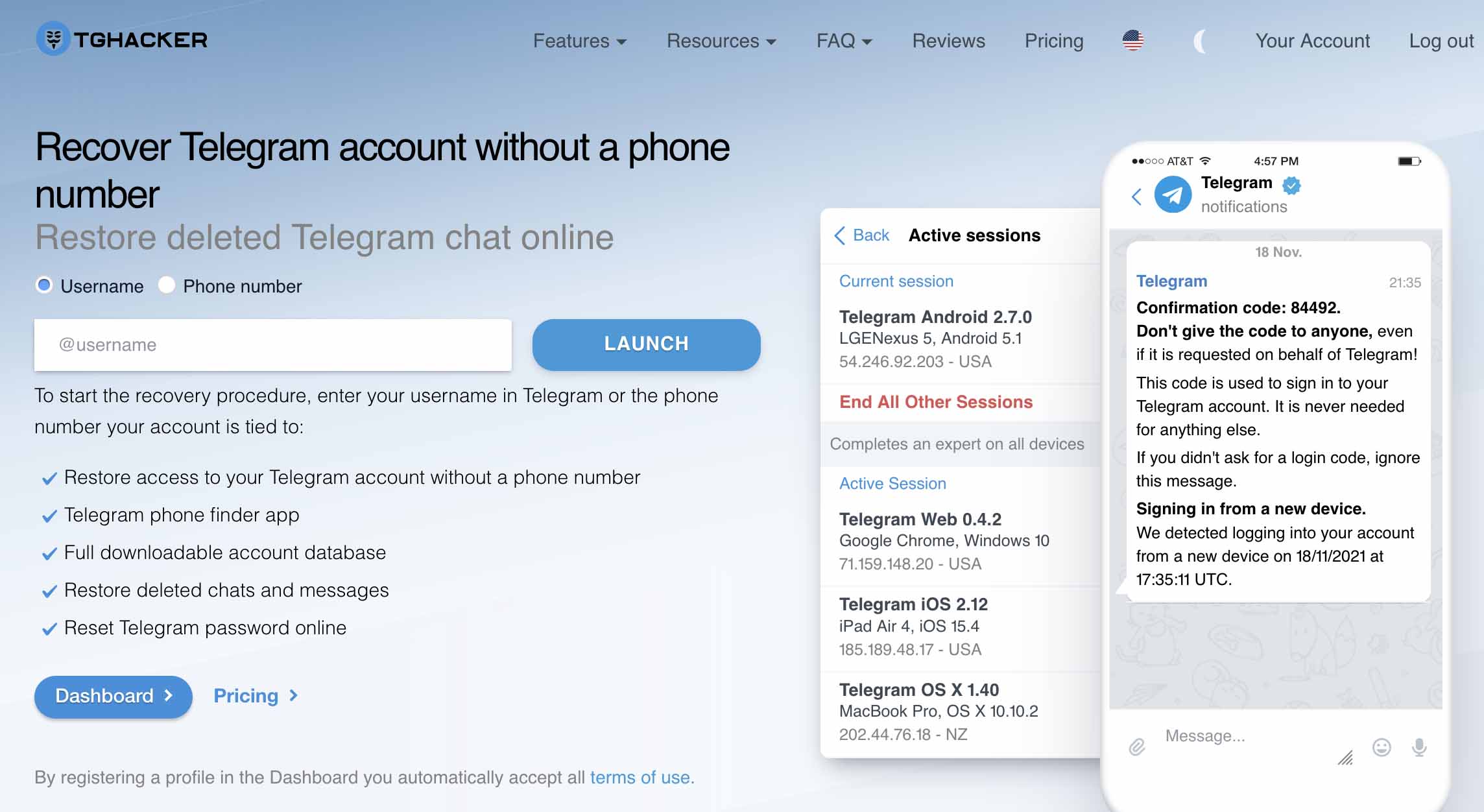This screenshot has height=812, width=1484.
Task: Open the Pricing page tab
Action: pyautogui.click(x=1054, y=40)
